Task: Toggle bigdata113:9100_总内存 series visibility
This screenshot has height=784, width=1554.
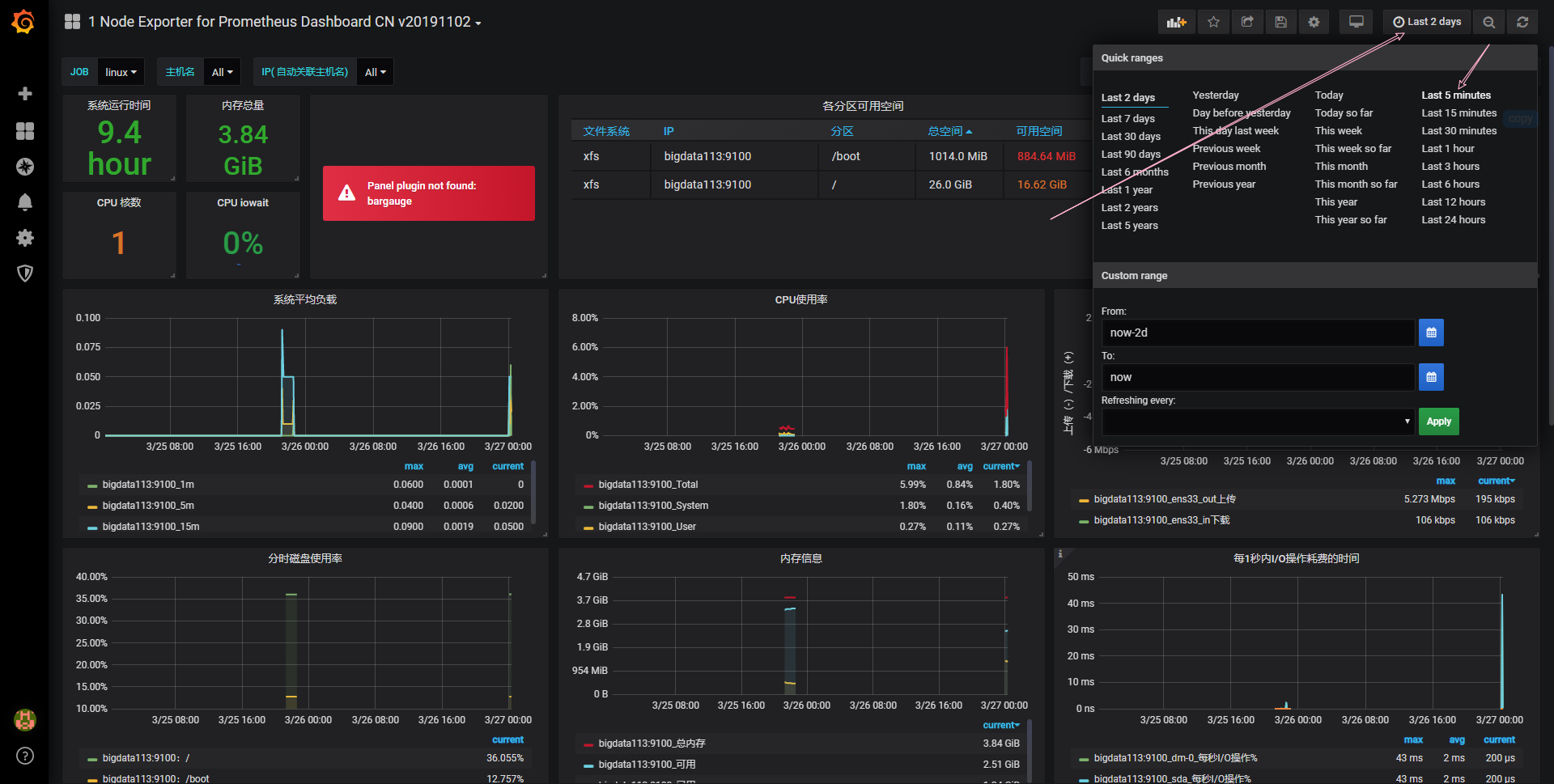Action: pyautogui.click(x=652, y=744)
